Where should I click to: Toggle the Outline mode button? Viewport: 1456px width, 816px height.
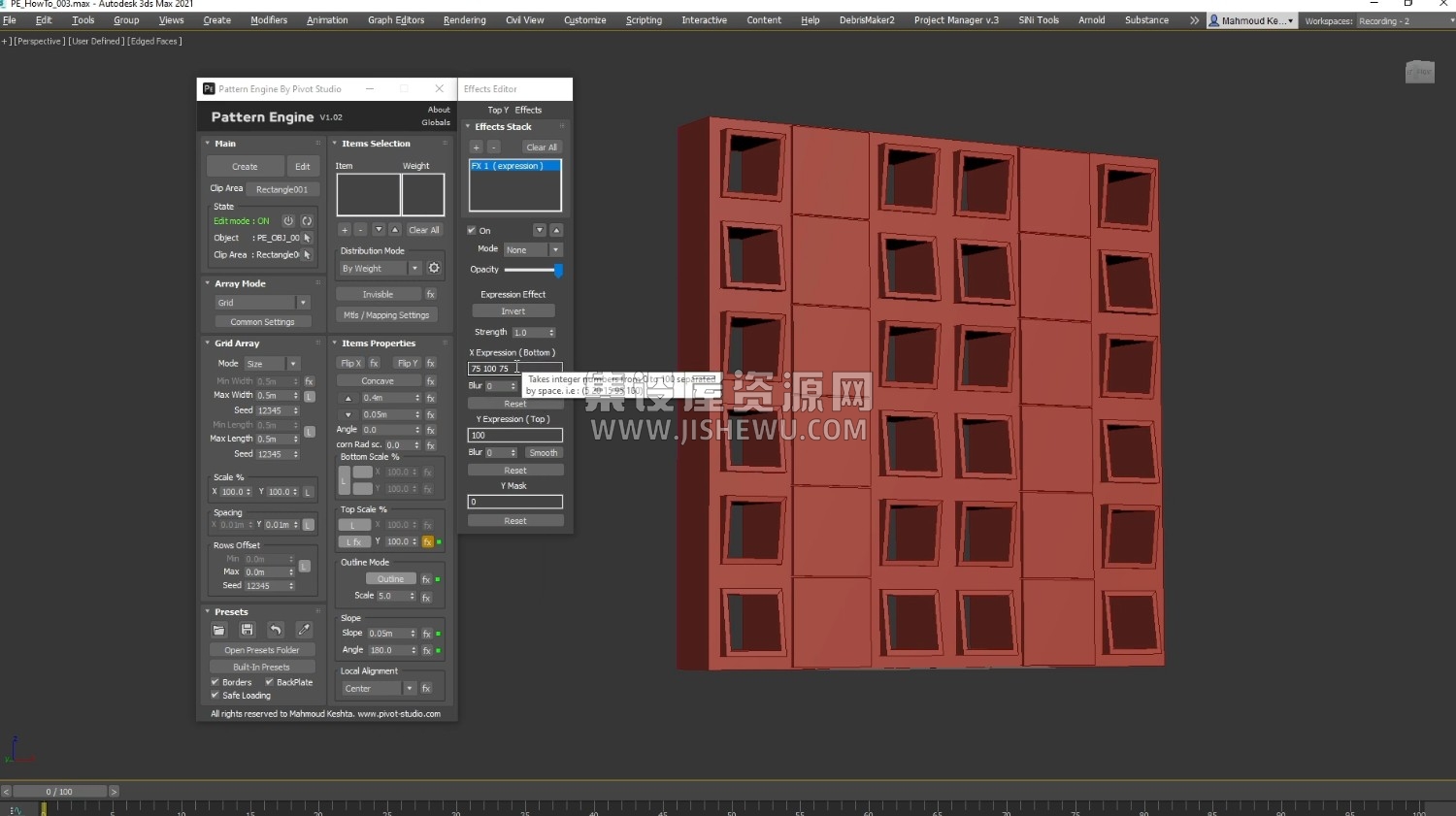pos(390,579)
